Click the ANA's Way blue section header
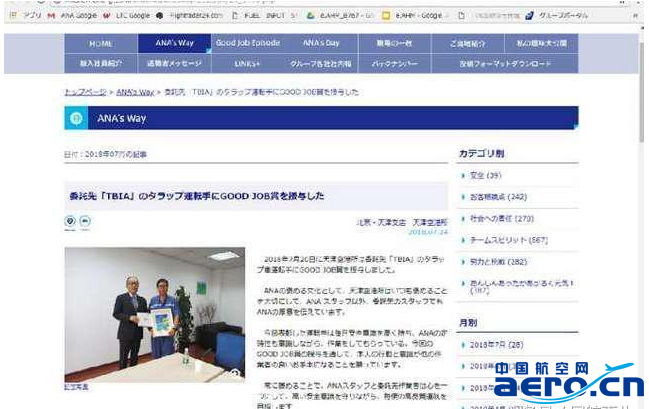This screenshot has width=649, height=409. 321,118
